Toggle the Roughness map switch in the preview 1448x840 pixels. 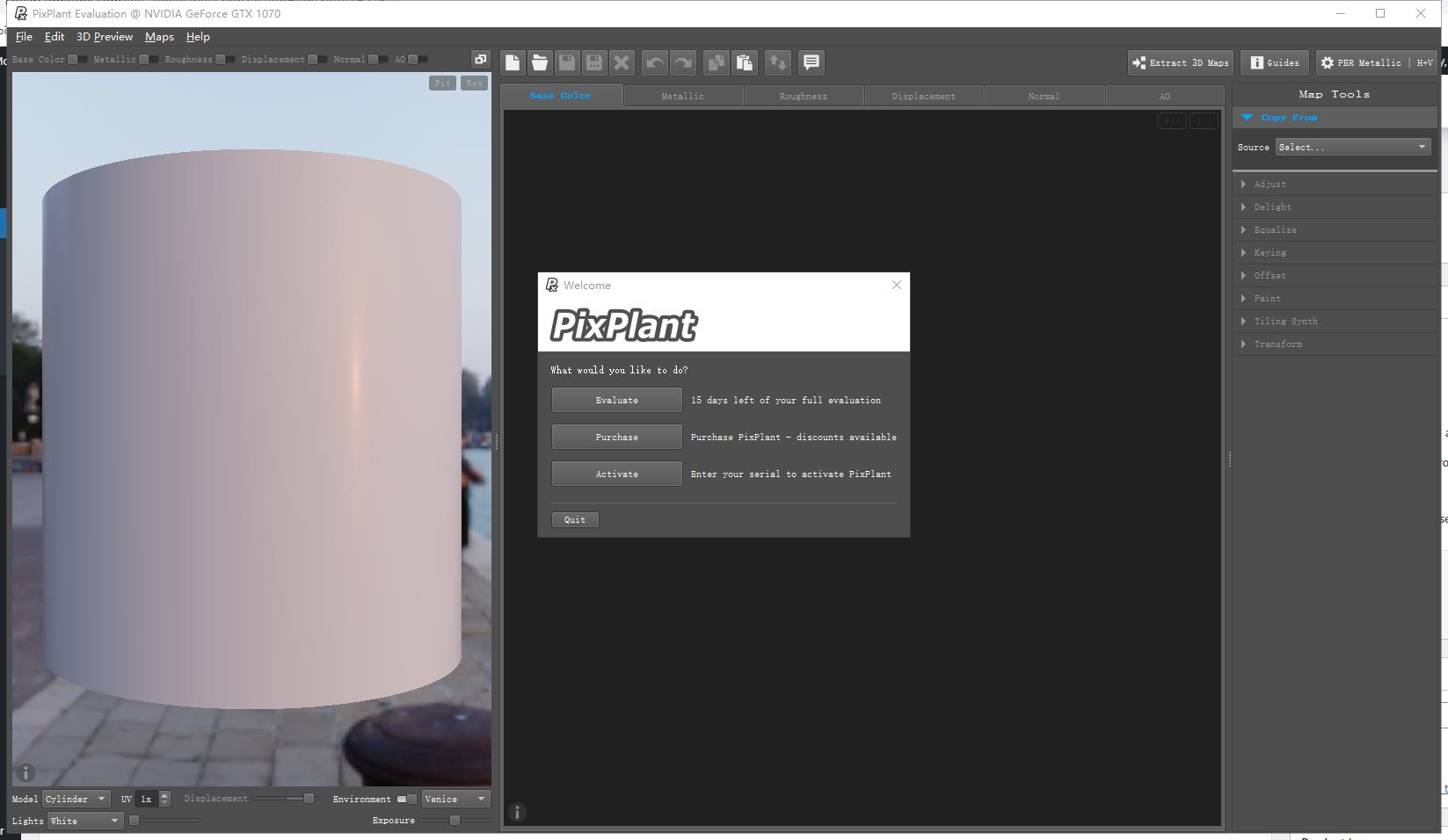[x=225, y=60]
